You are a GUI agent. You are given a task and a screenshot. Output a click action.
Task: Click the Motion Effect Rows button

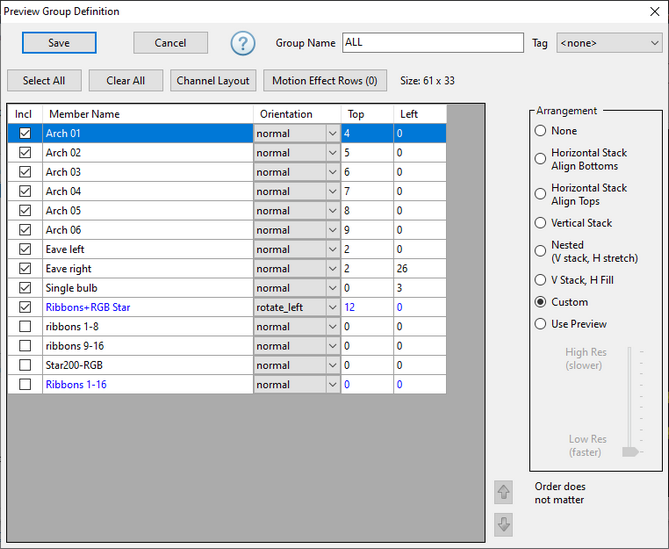tap(325, 81)
